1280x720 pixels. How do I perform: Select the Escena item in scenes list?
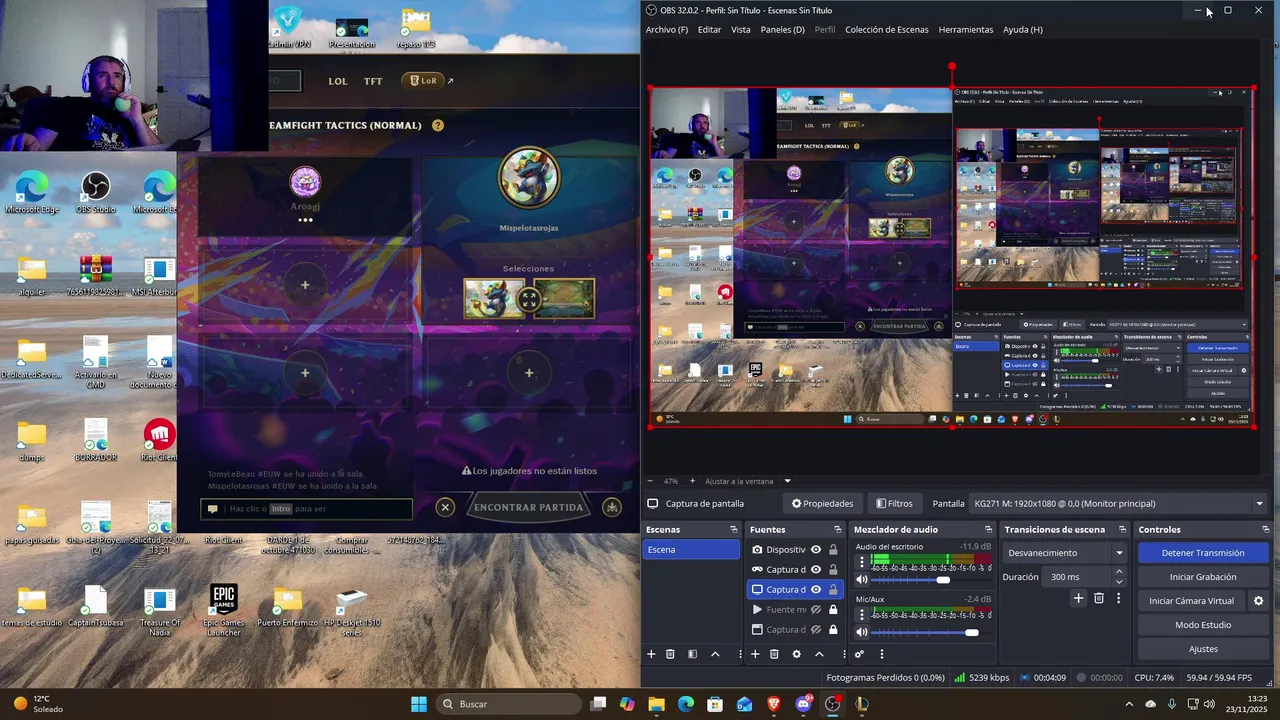click(691, 550)
